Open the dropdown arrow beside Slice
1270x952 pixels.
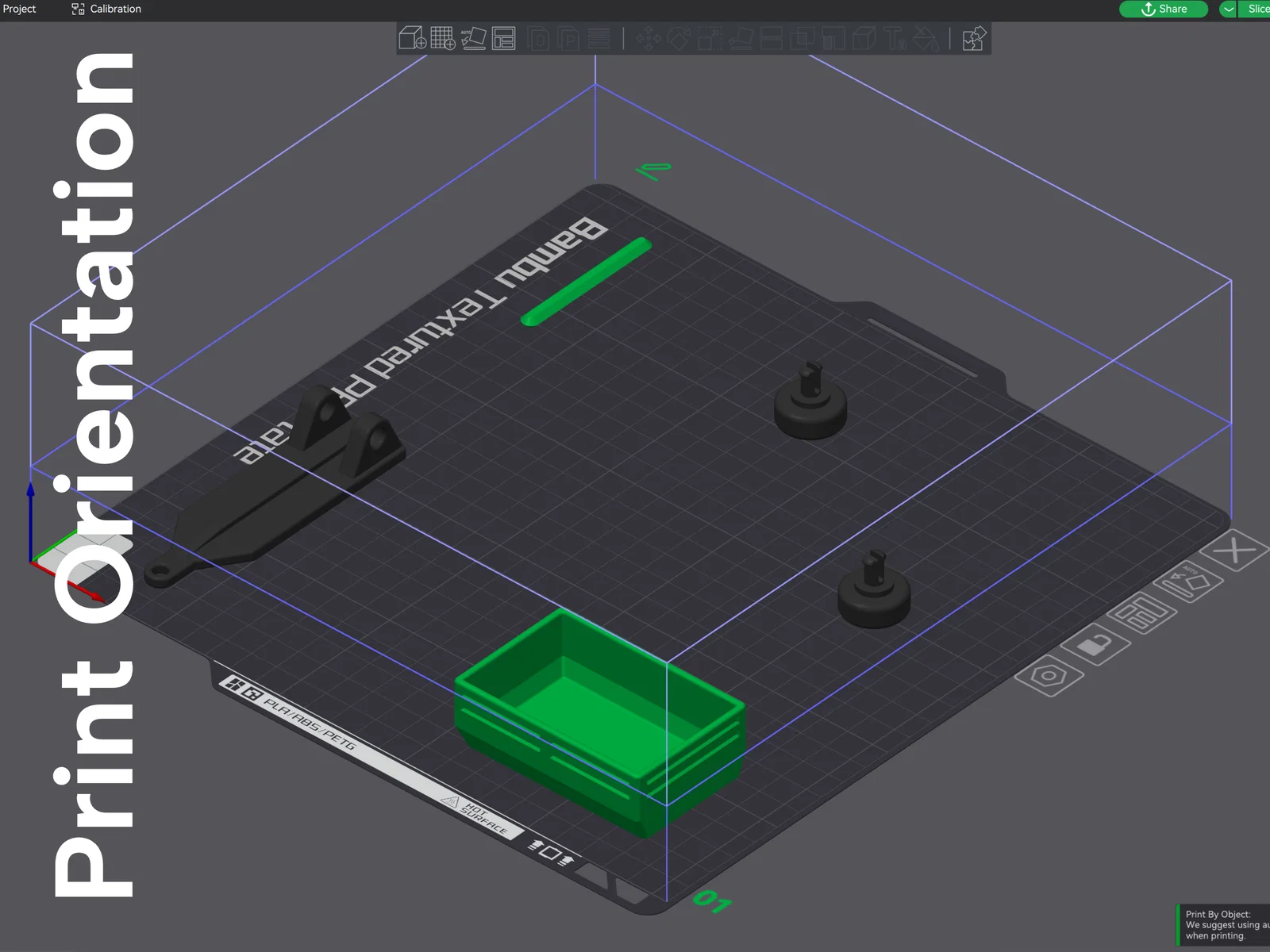tap(1228, 9)
